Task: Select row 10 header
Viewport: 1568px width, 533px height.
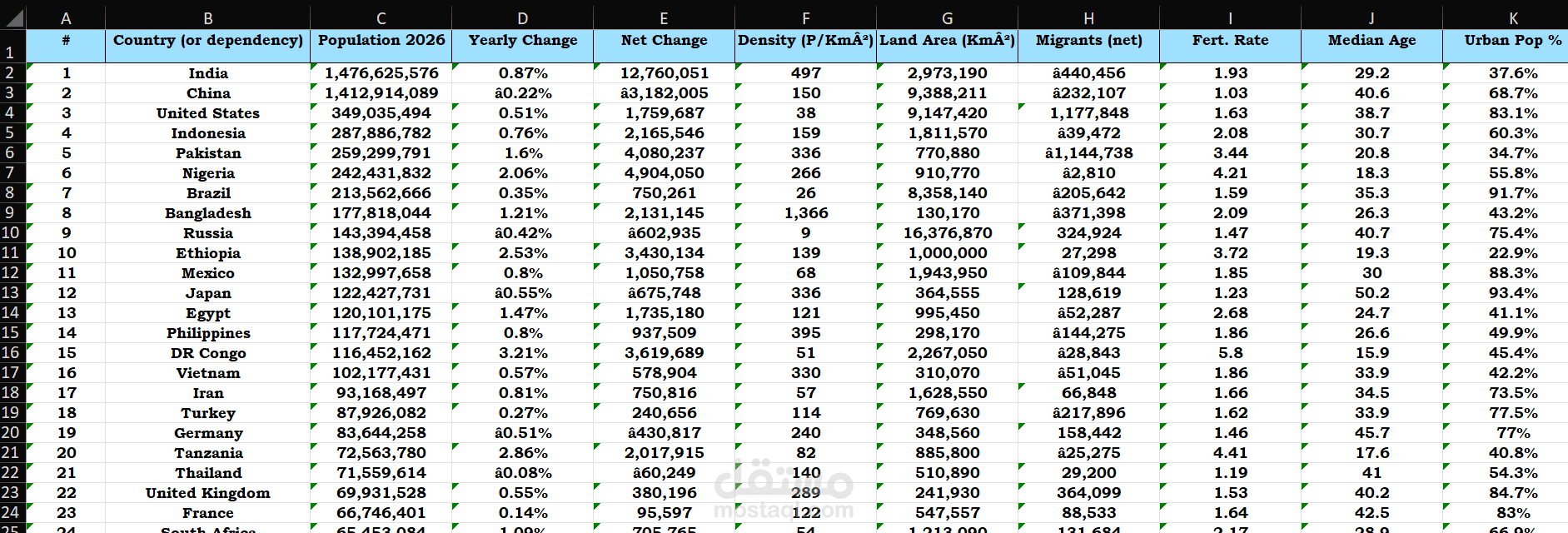Action: tap(12, 233)
